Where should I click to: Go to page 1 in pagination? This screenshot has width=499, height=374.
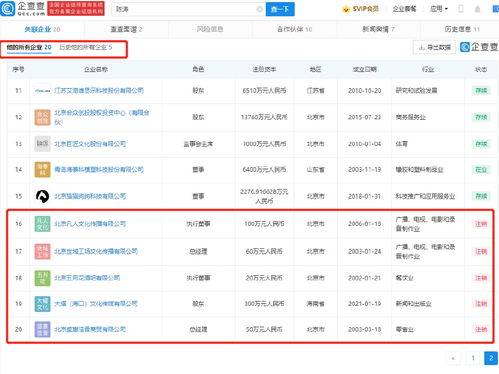tap(473, 358)
